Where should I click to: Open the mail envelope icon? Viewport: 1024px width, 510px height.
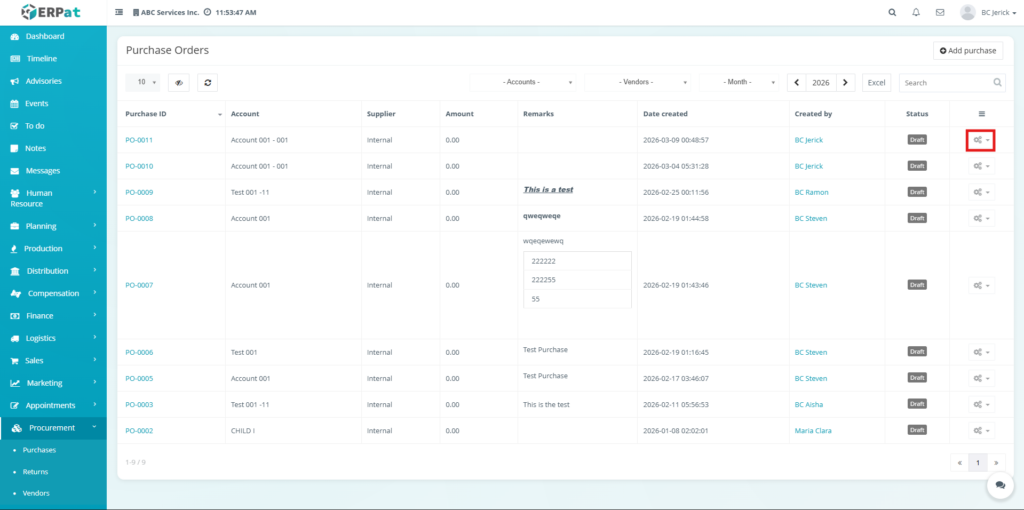(x=940, y=13)
